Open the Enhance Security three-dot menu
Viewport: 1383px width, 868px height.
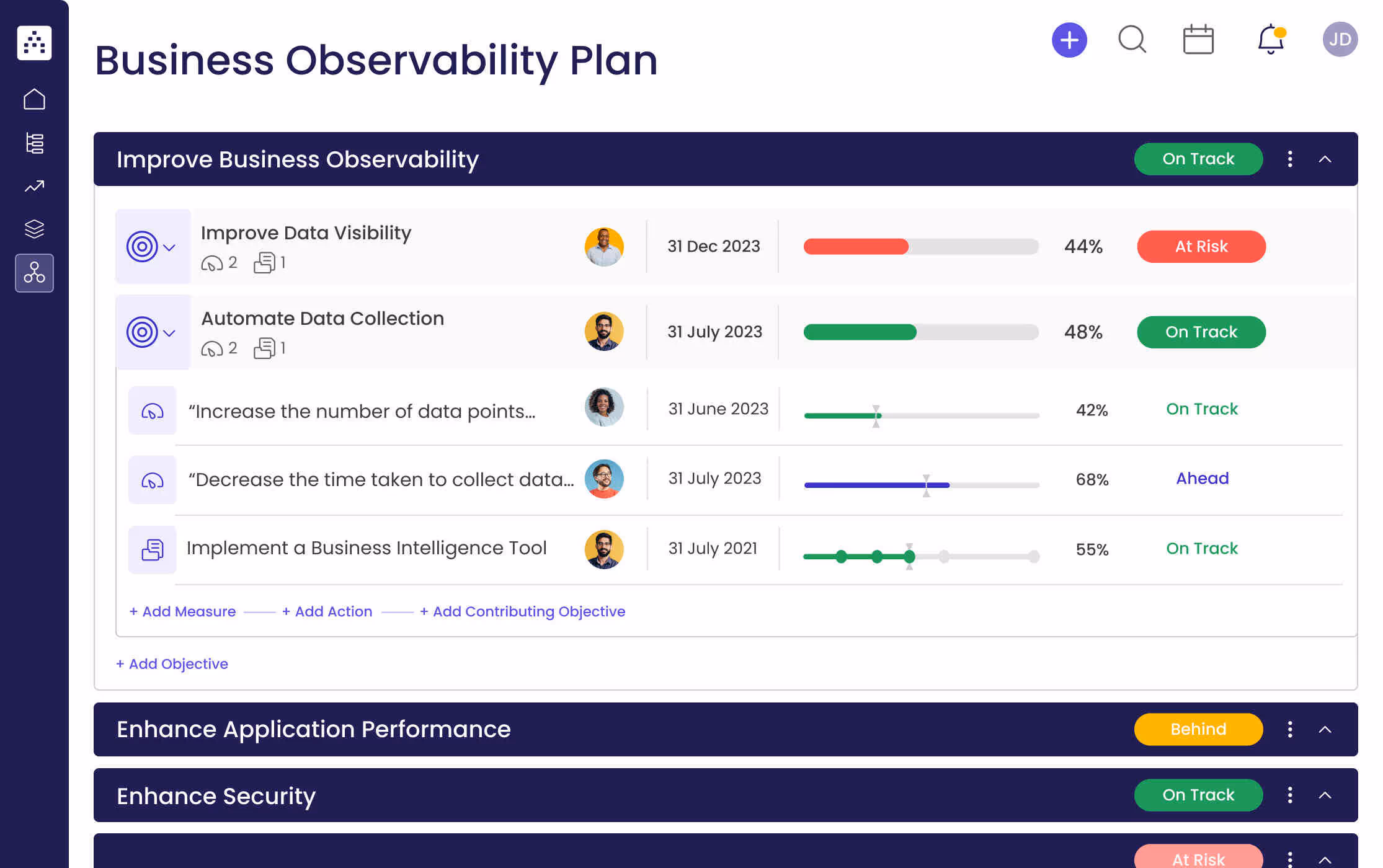pos(1290,795)
